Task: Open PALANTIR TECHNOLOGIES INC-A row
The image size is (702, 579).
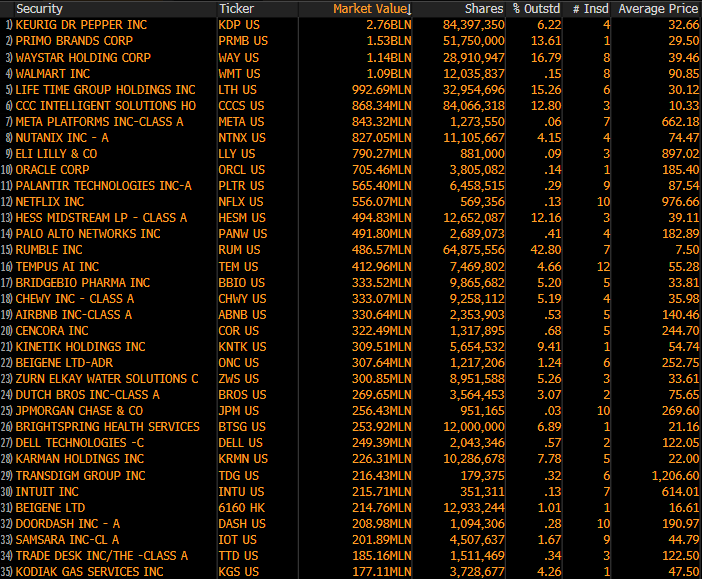Action: coord(103,186)
